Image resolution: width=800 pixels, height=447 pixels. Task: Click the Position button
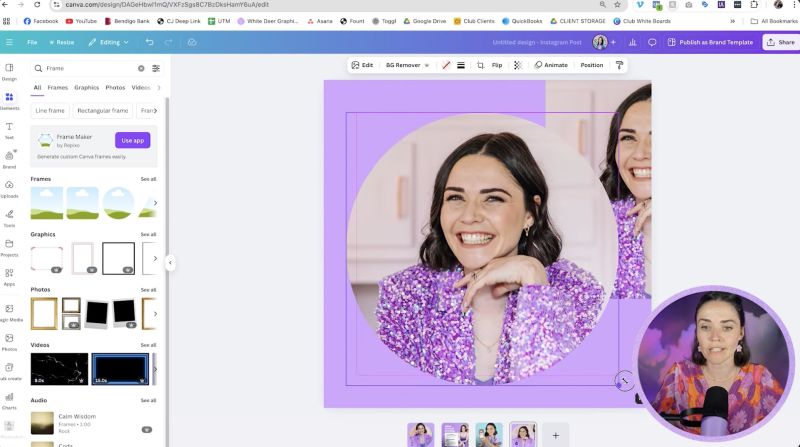[x=592, y=65]
